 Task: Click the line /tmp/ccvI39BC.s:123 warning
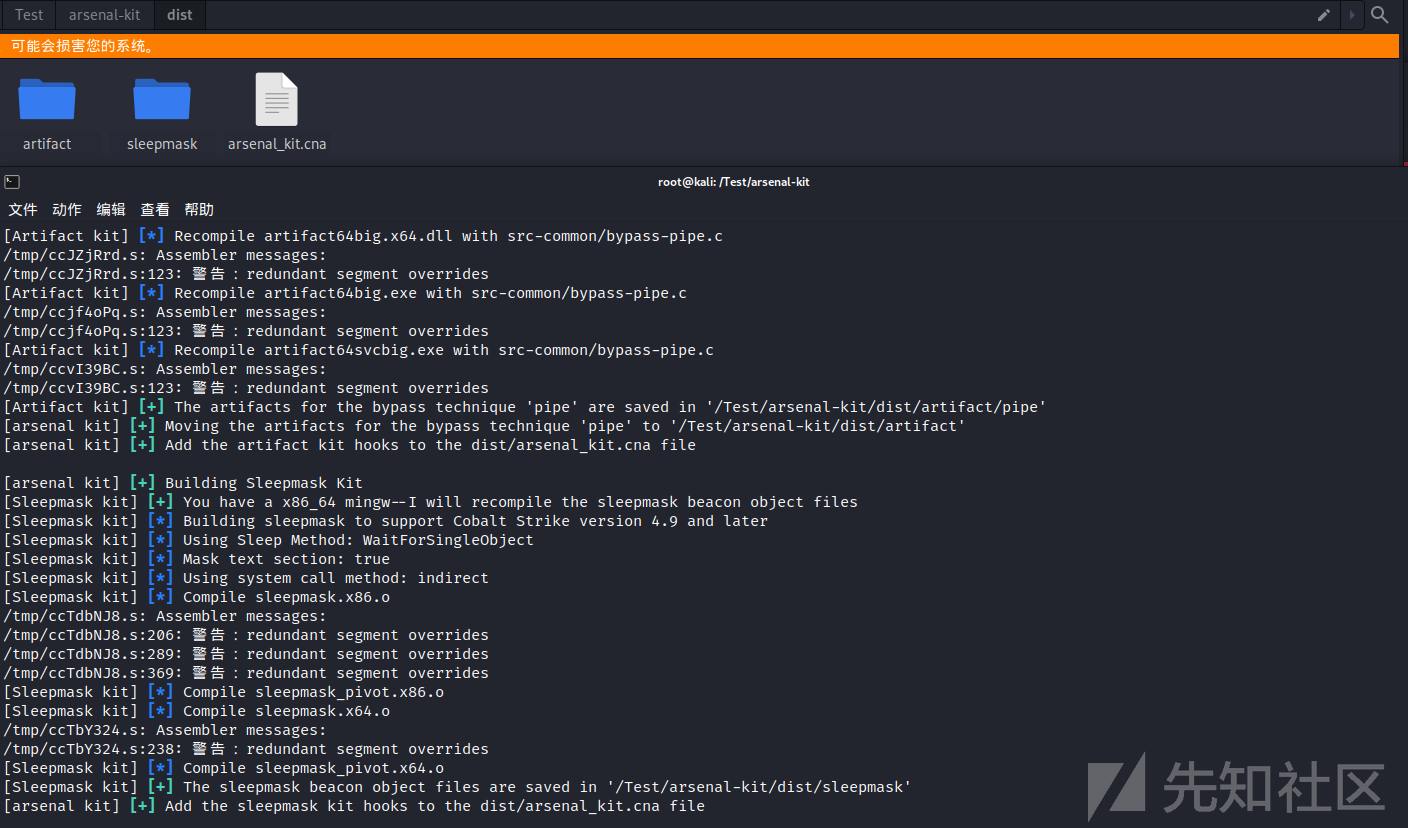tap(246, 388)
